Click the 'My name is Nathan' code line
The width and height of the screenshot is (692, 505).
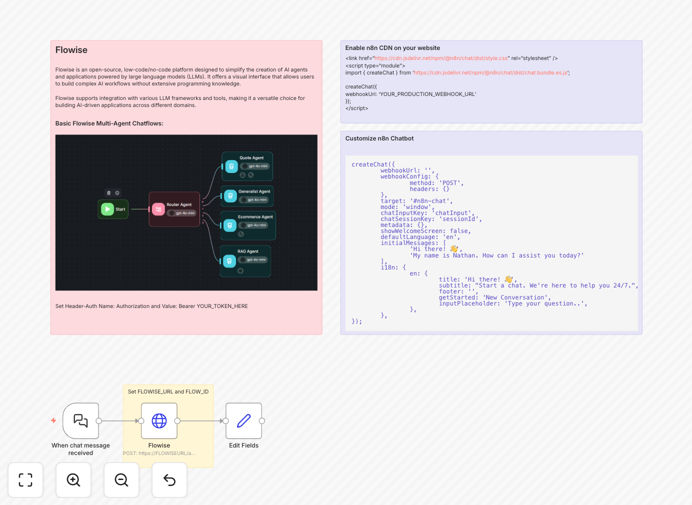click(x=496, y=256)
